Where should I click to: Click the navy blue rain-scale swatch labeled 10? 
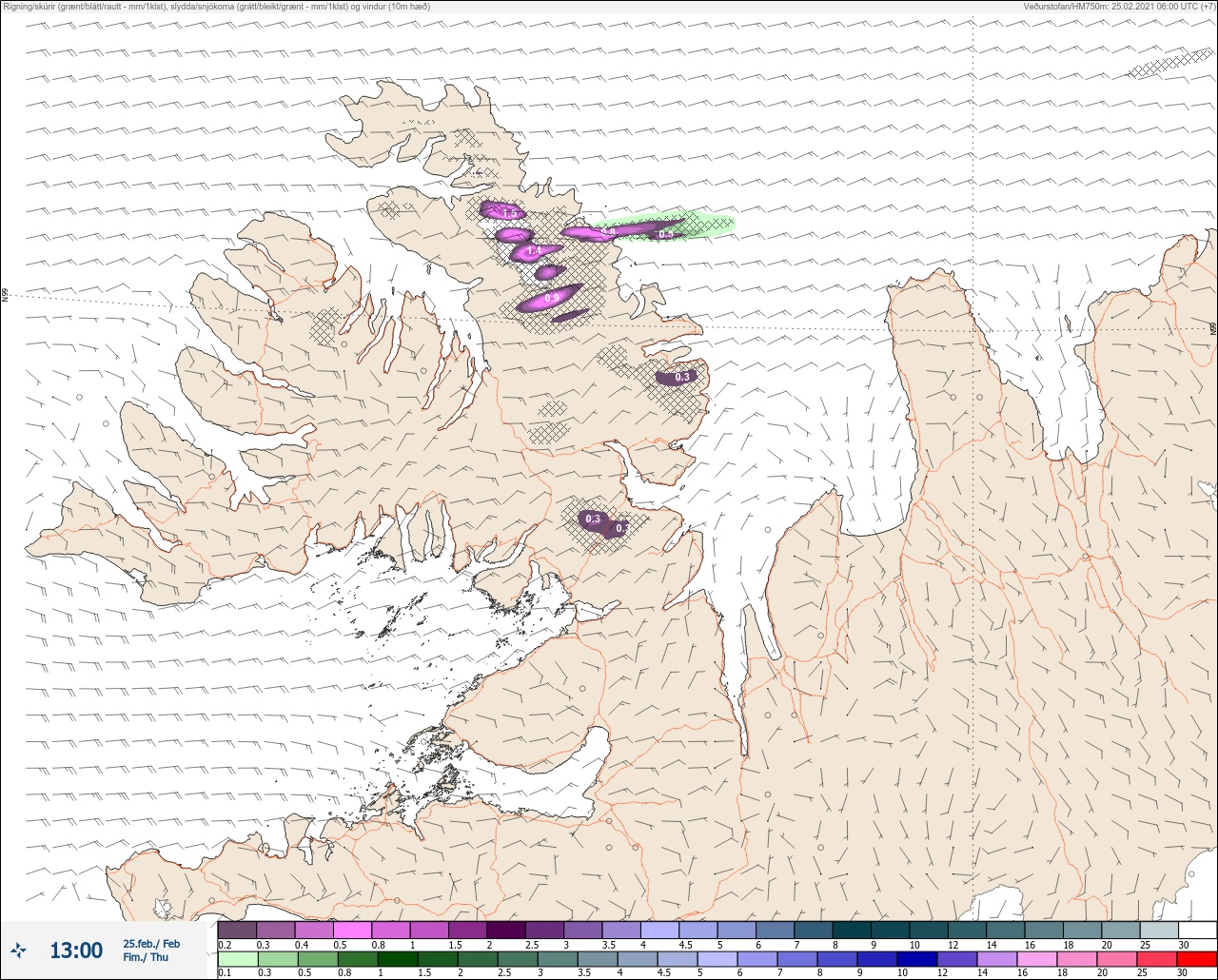click(916, 958)
